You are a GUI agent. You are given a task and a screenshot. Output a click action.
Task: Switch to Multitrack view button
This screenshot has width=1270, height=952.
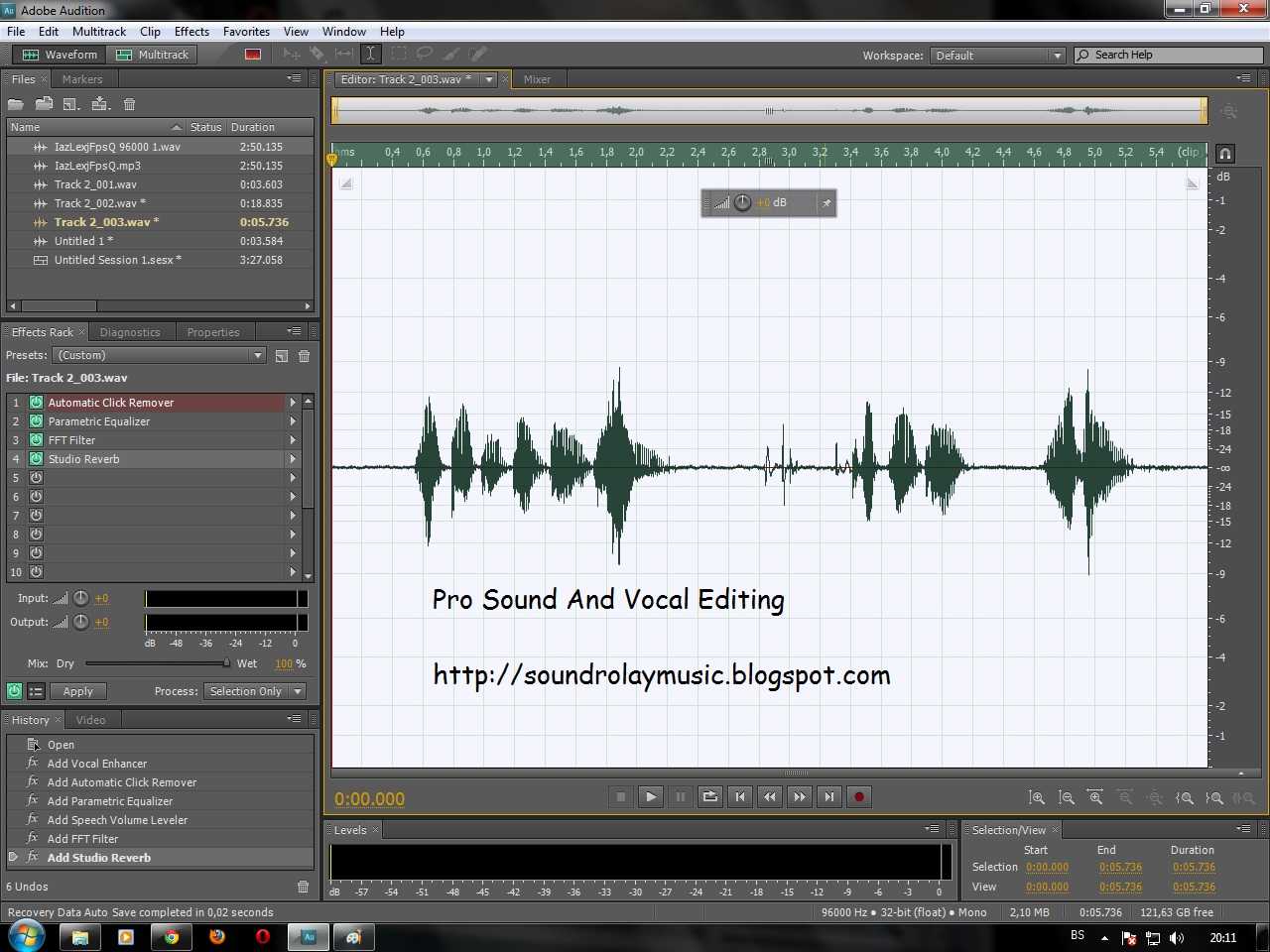point(152,55)
